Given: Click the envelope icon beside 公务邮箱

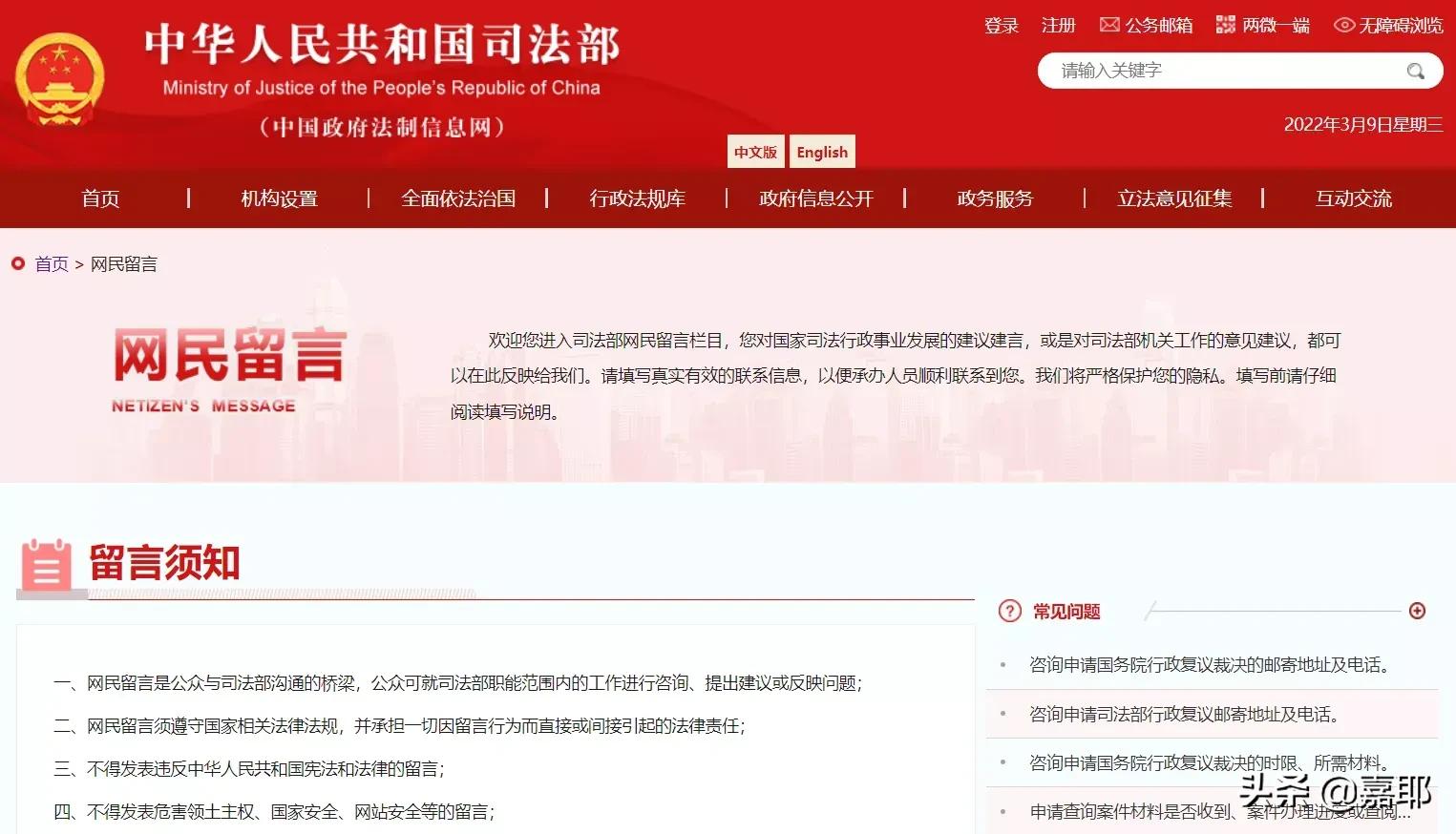Looking at the screenshot, I should [x=1109, y=24].
